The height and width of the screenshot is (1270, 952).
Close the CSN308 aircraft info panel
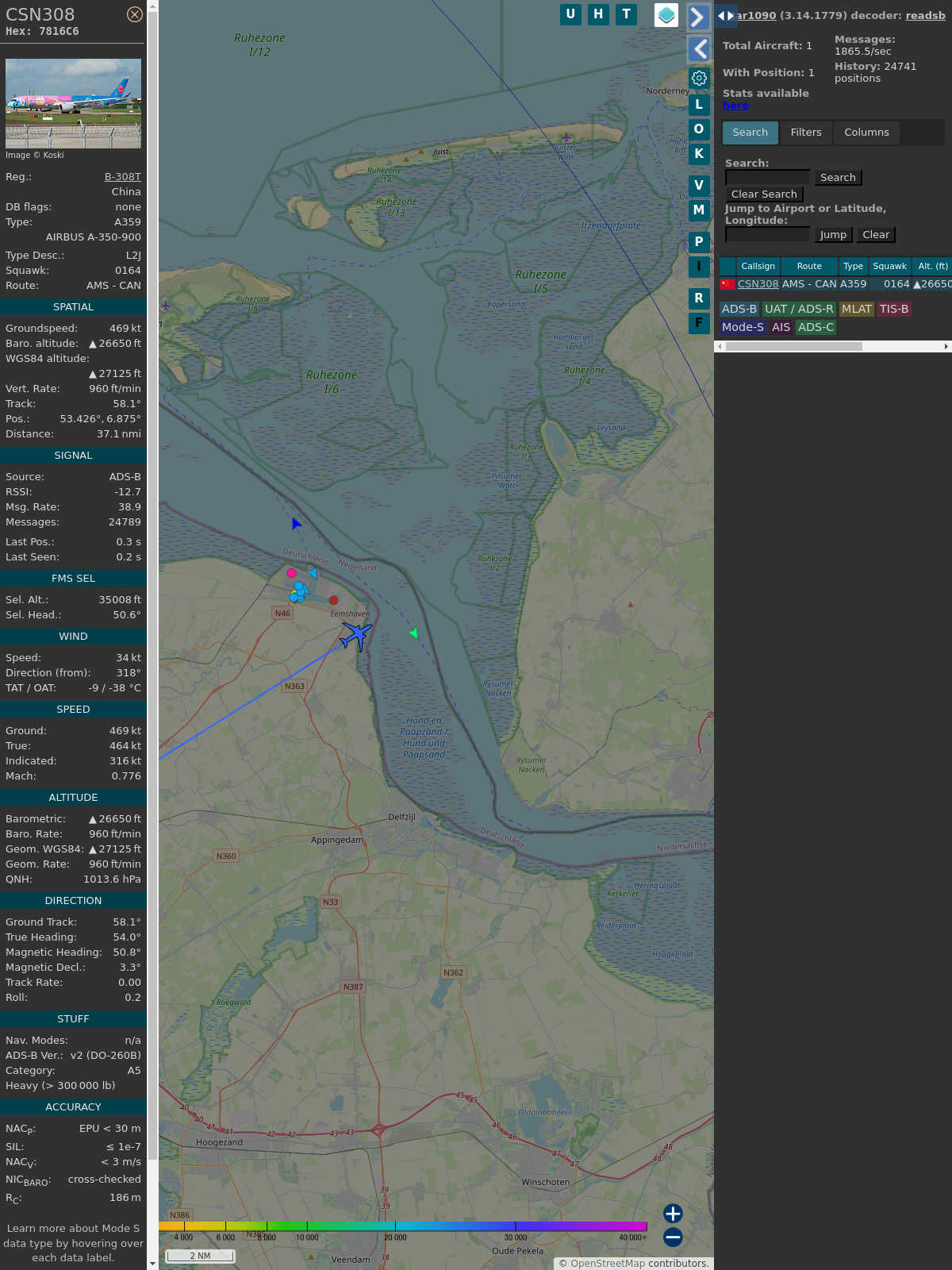pyautogui.click(x=135, y=14)
